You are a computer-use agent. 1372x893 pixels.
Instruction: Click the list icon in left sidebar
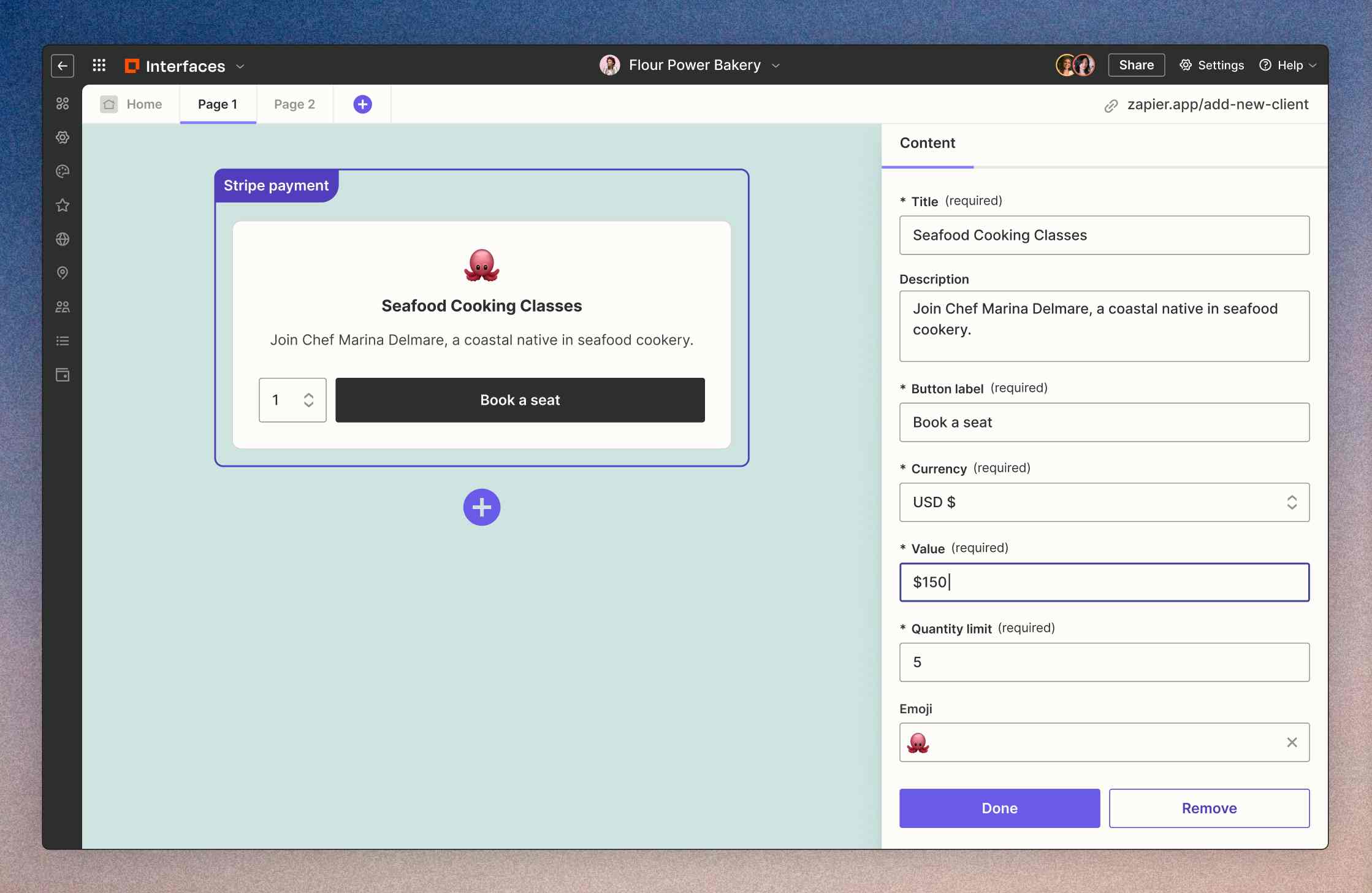coord(63,341)
